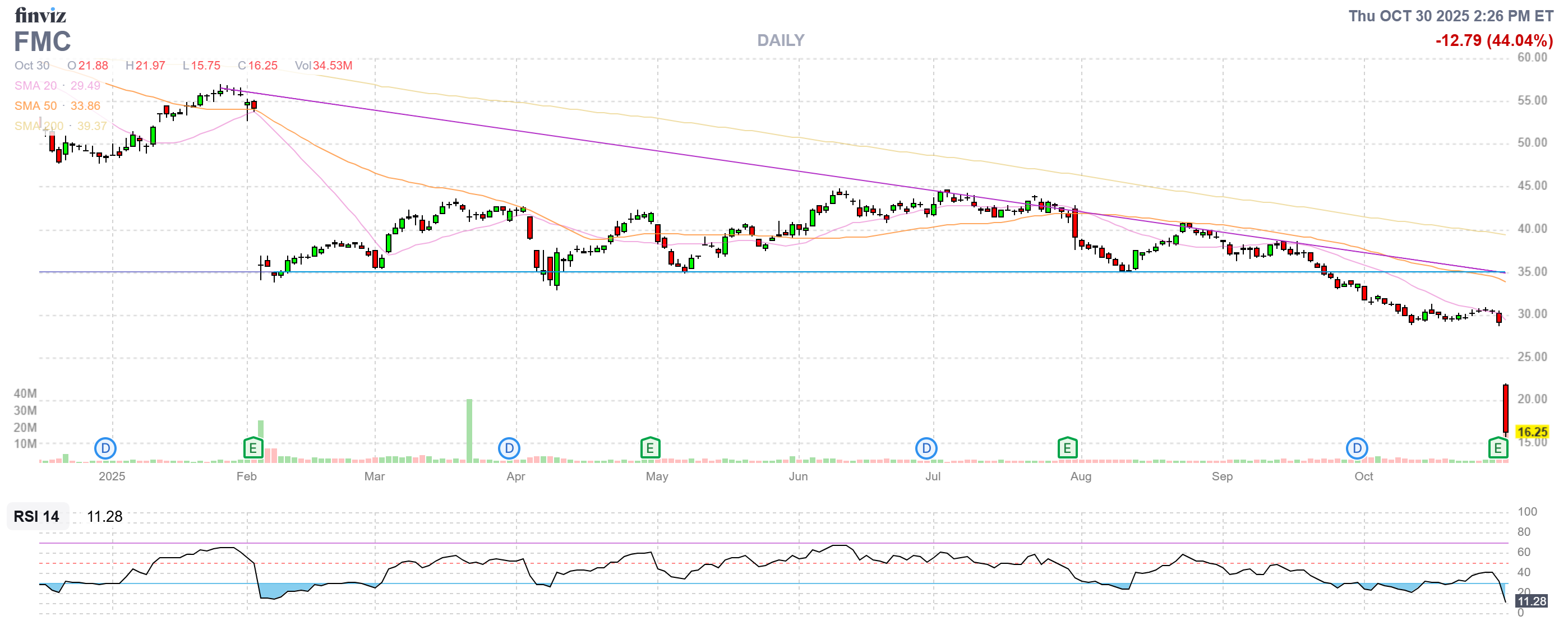1568x630 pixels.
Task: Click the FMC ticker symbol title
Action: [42, 42]
